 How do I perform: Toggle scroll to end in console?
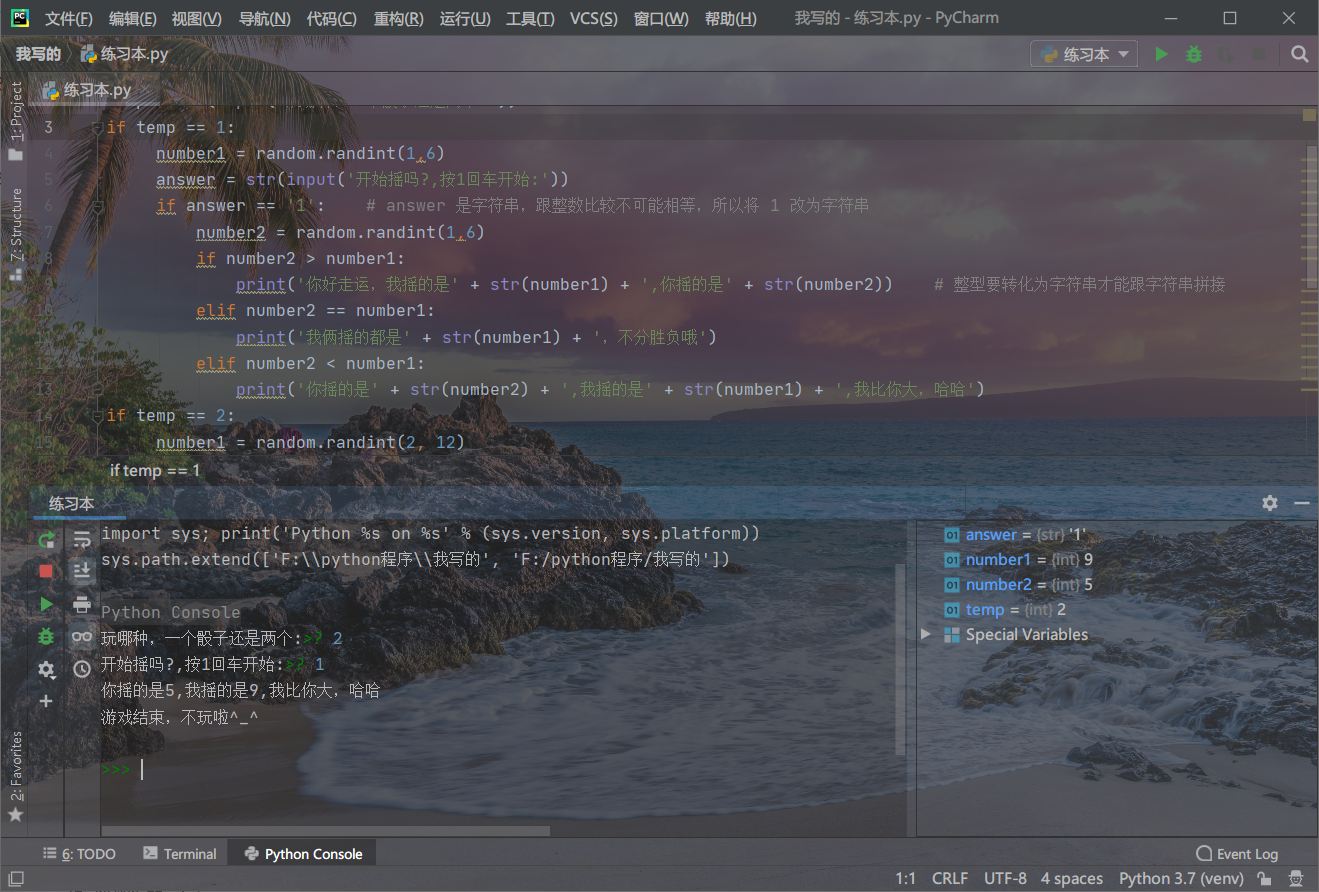click(82, 571)
